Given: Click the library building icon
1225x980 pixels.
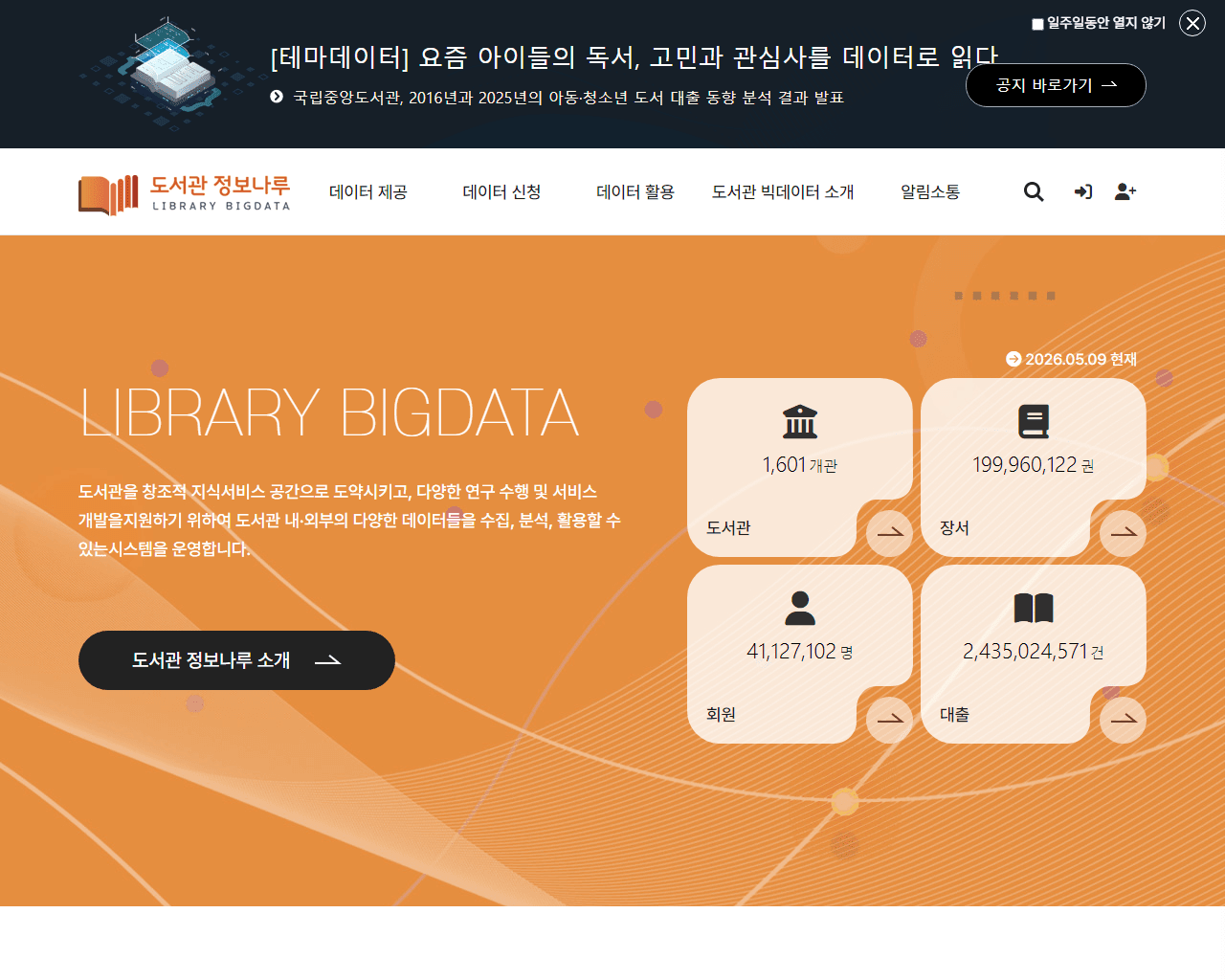Looking at the screenshot, I should click(800, 421).
